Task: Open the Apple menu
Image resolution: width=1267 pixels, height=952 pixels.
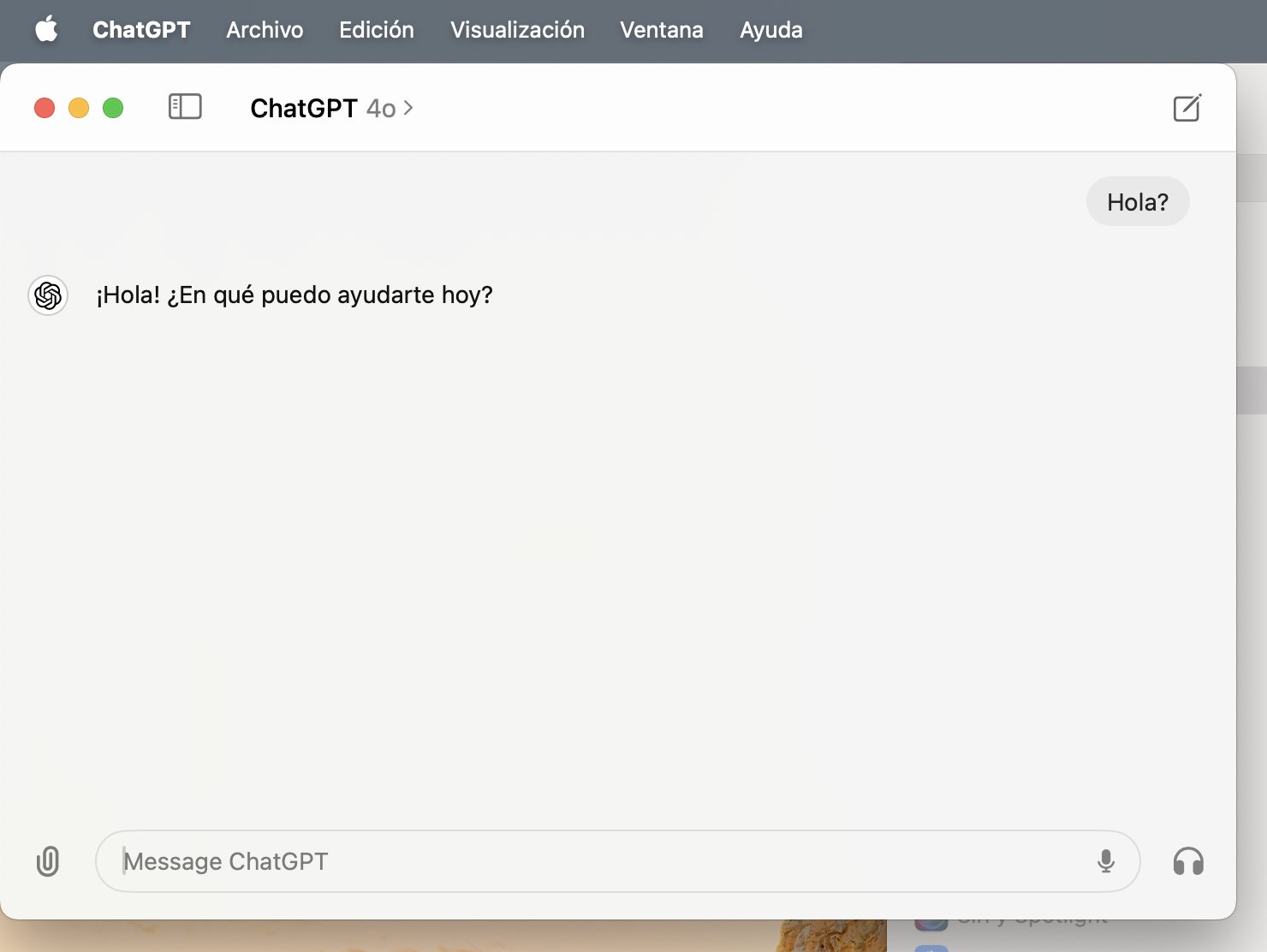Action: point(46,30)
